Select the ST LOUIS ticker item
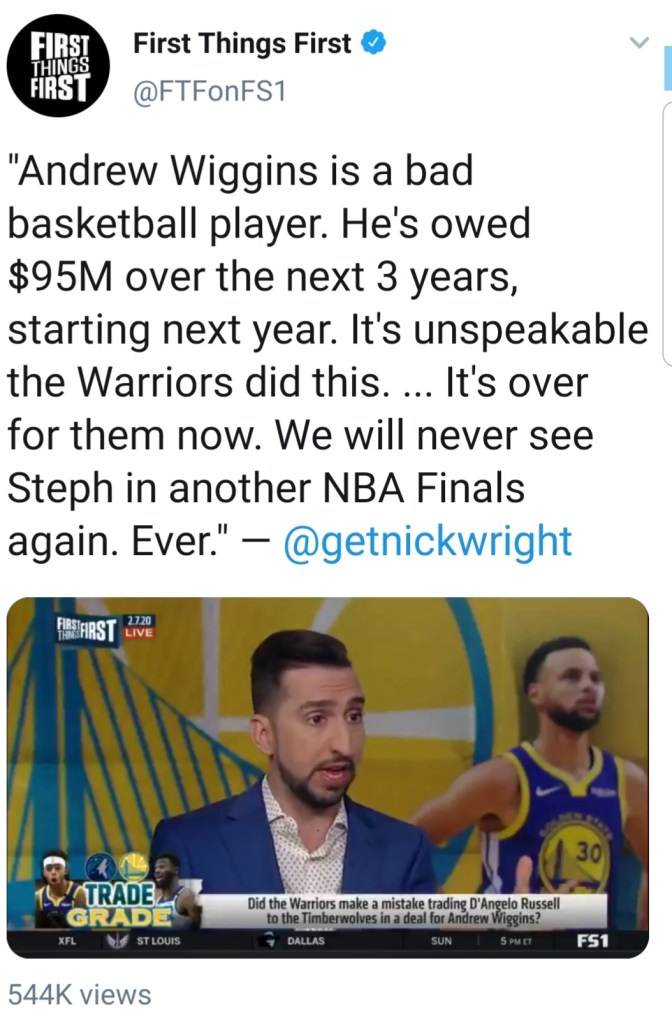 pos(157,942)
